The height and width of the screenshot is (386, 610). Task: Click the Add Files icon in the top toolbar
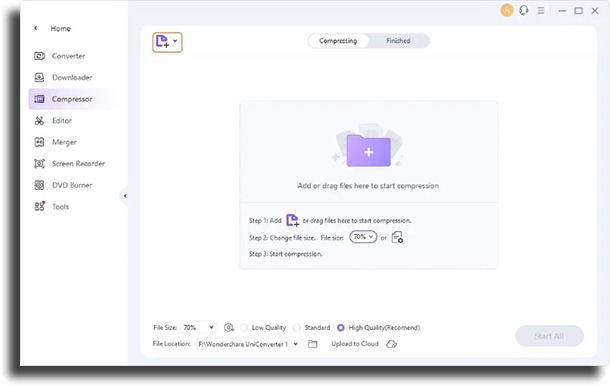coord(162,41)
